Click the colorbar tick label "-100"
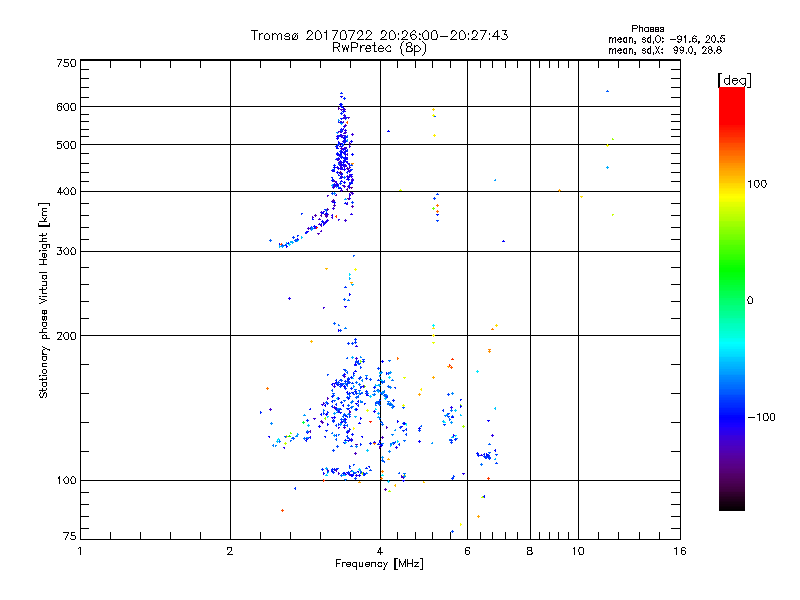This screenshot has width=800, height=600. click(761, 417)
